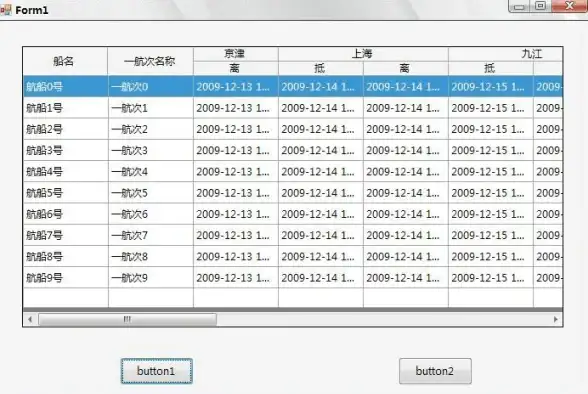Select 航船6号 row's 2009-12-14 上海 离 cell

pyautogui.click(x=406, y=214)
